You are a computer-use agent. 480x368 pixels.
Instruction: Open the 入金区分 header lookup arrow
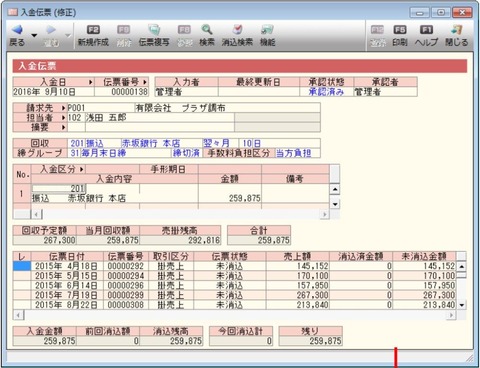coord(82,169)
